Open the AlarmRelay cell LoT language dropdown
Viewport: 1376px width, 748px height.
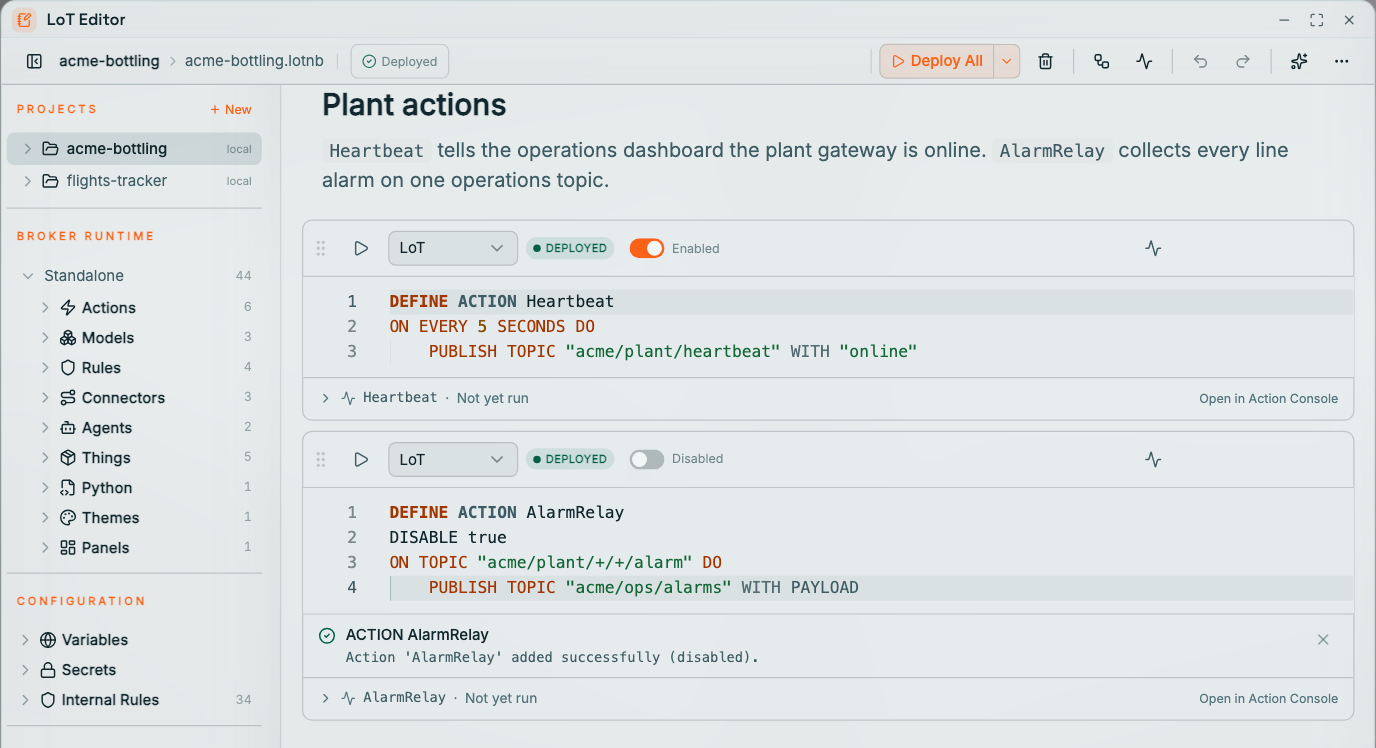[453, 459]
